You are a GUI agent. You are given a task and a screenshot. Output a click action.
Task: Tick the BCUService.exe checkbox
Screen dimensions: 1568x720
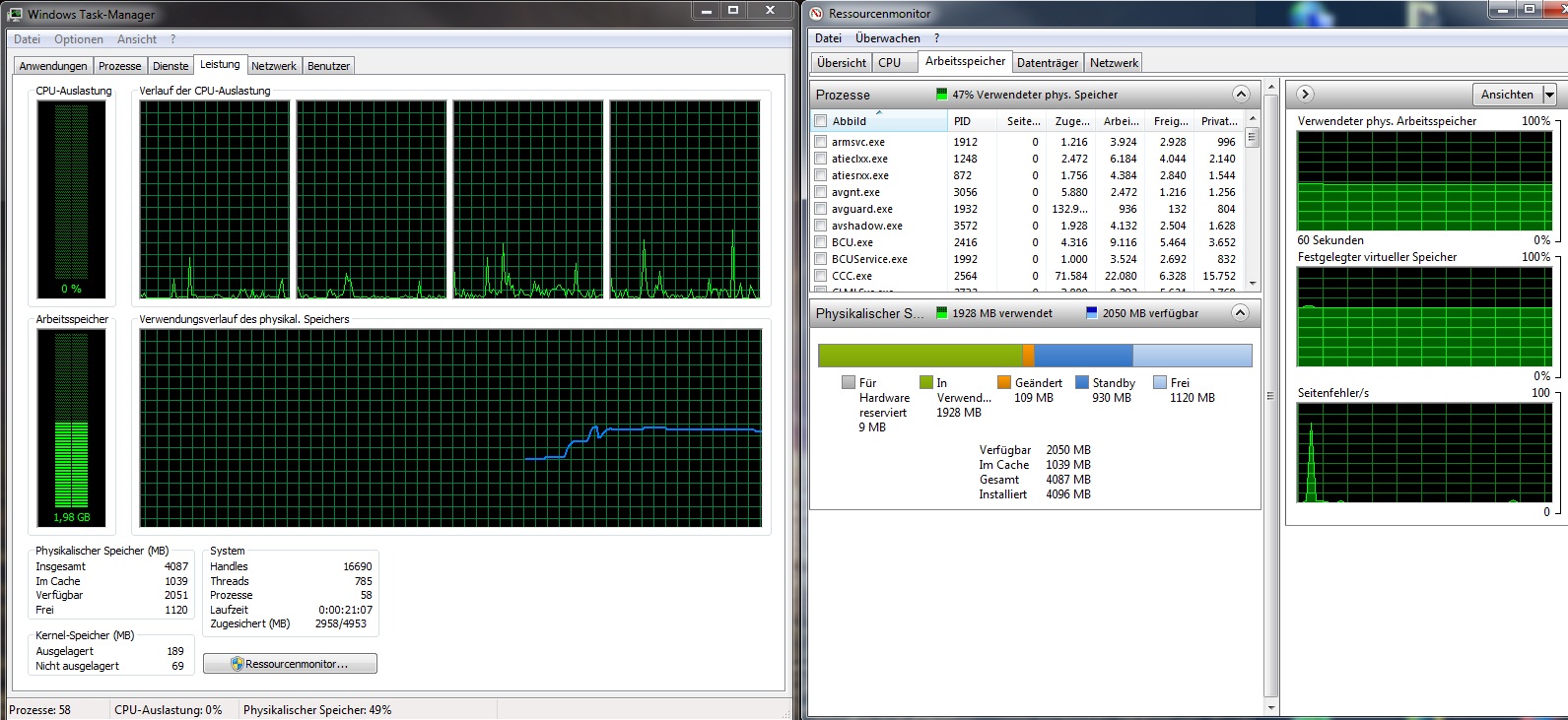click(820, 259)
